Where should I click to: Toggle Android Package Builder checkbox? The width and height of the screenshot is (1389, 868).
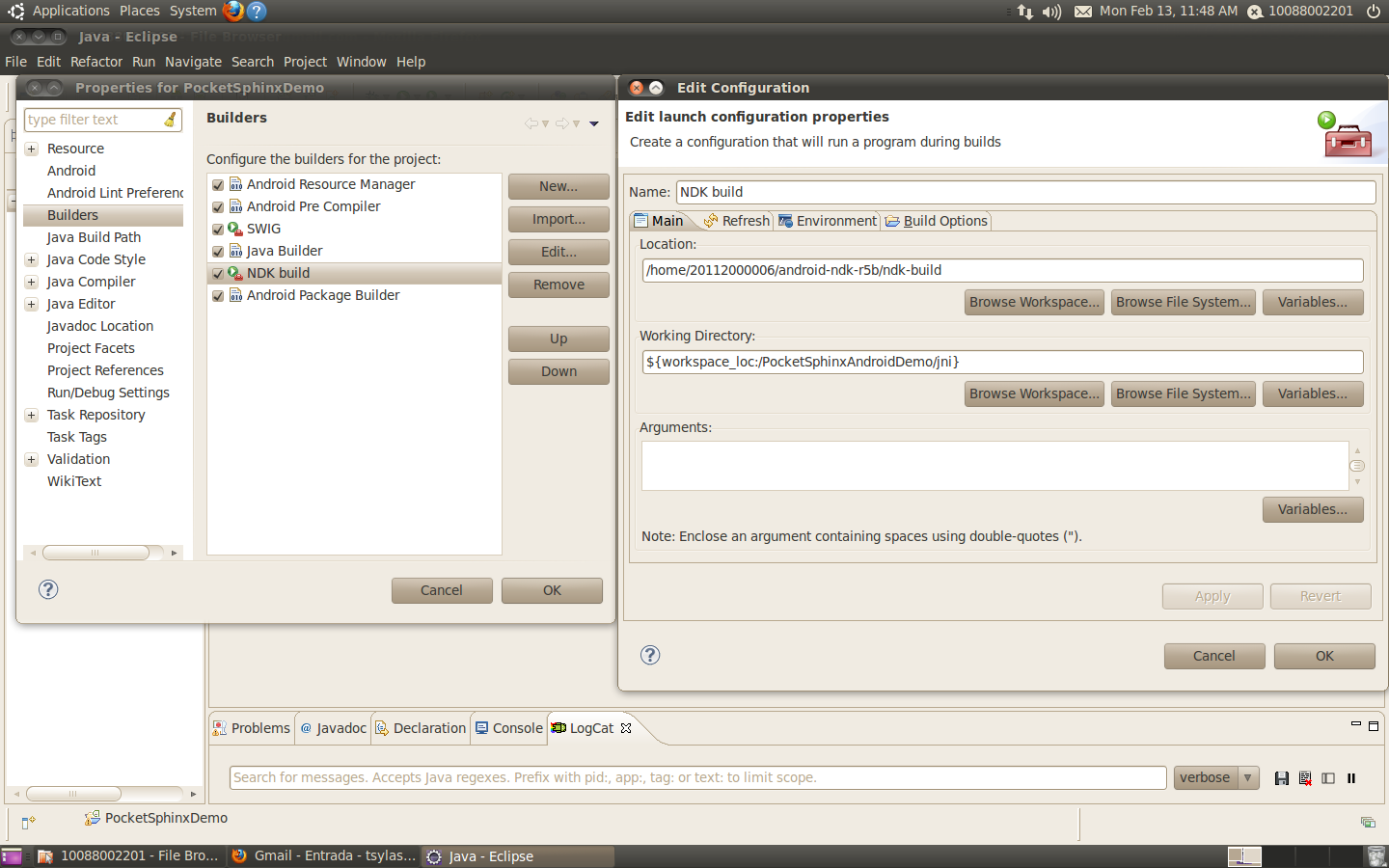pos(218,296)
